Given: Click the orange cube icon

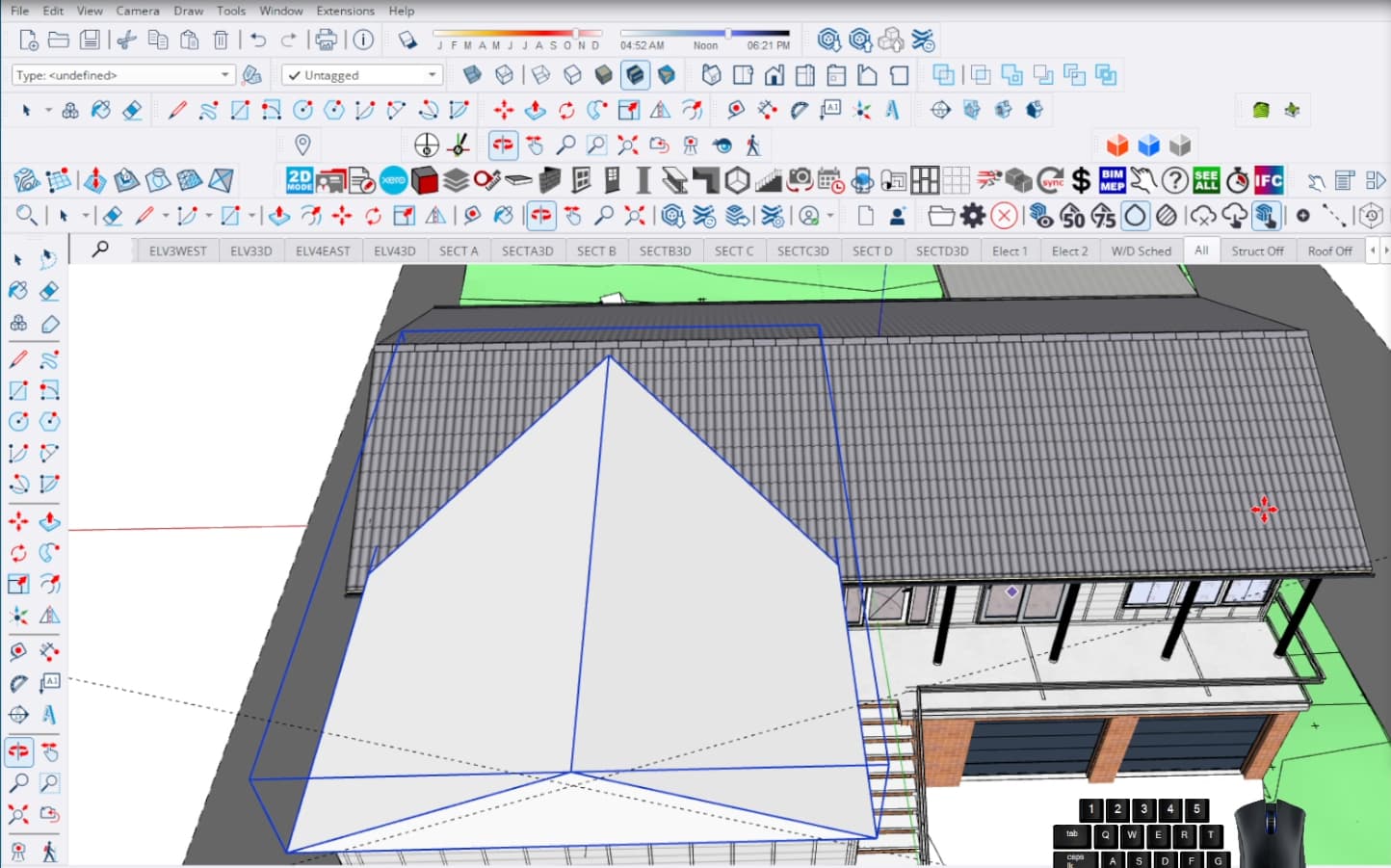Looking at the screenshot, I should coord(1117,145).
